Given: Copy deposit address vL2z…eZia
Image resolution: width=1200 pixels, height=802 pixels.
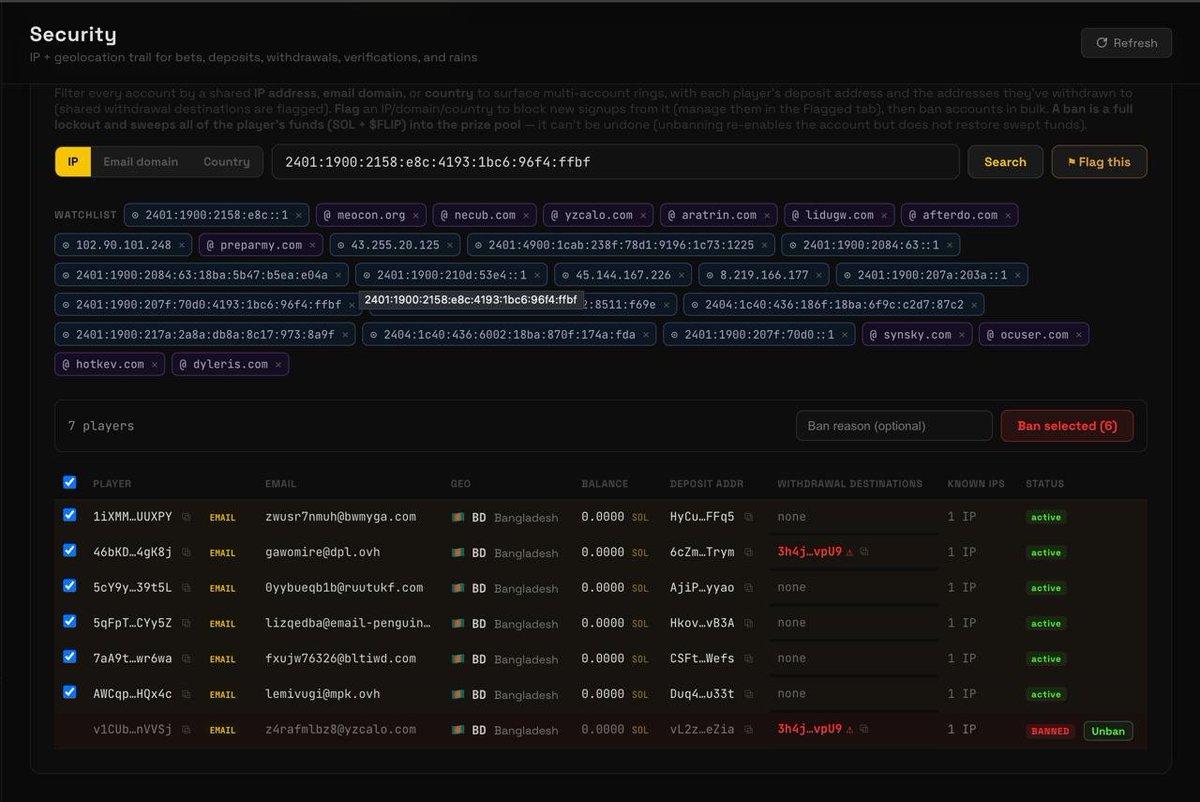Looking at the screenshot, I should click(748, 730).
